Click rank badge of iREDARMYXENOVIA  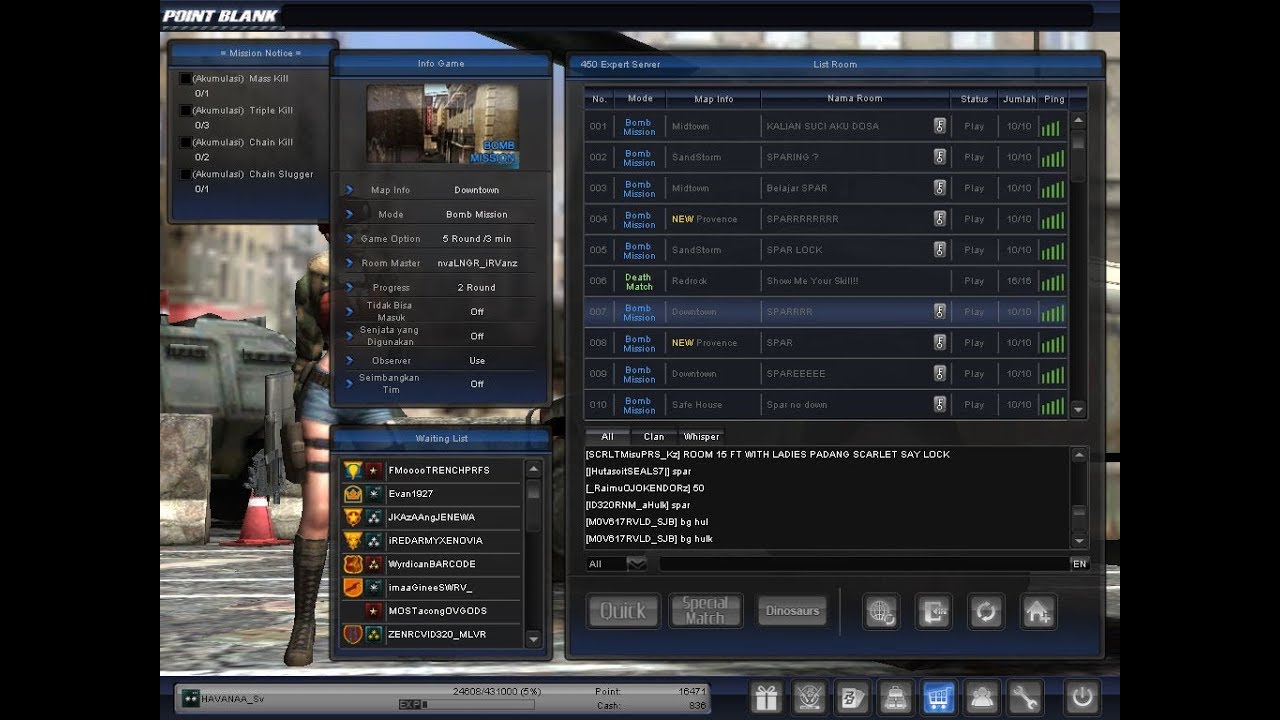(353, 540)
